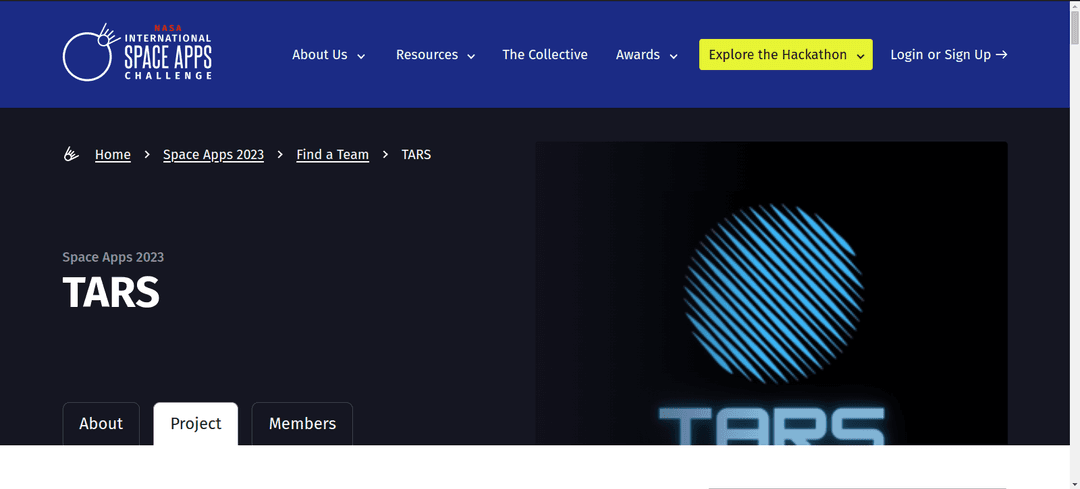Follow the Home breadcrumb link
This screenshot has width=1080, height=489.
pyautogui.click(x=113, y=155)
